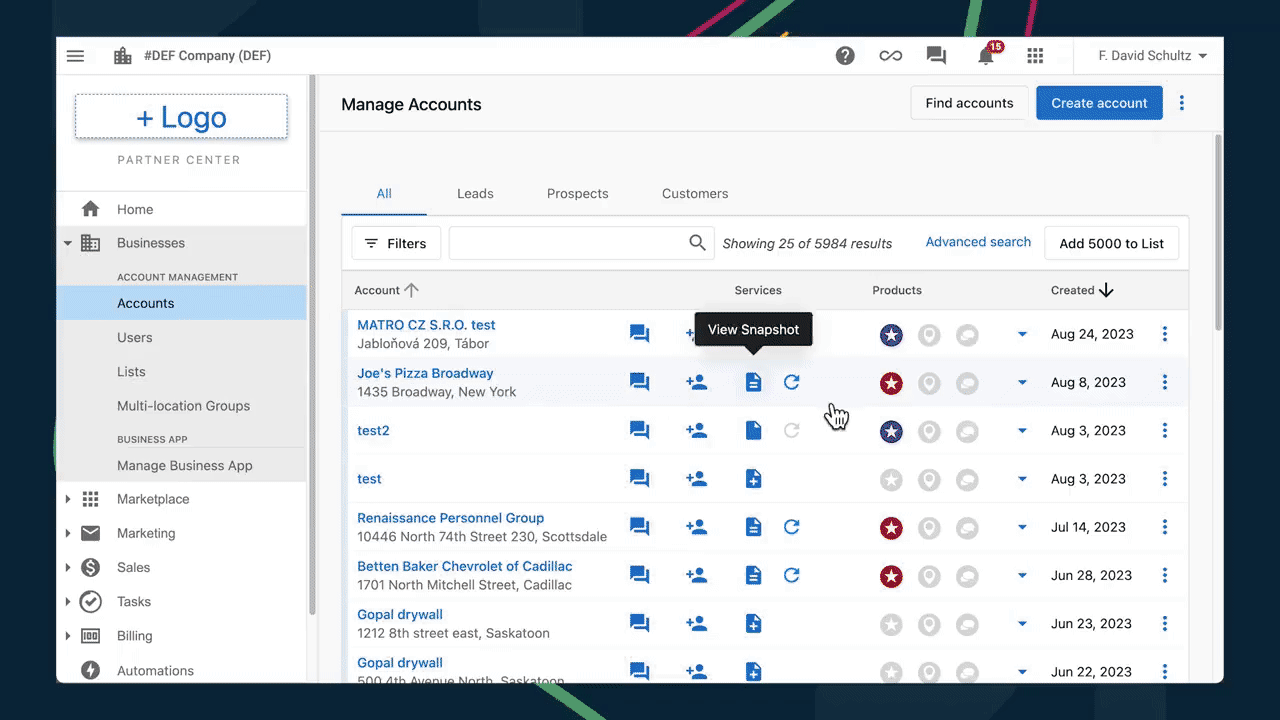The height and width of the screenshot is (720, 1280).
Task: Click inside the account search field
Action: [x=570, y=243]
